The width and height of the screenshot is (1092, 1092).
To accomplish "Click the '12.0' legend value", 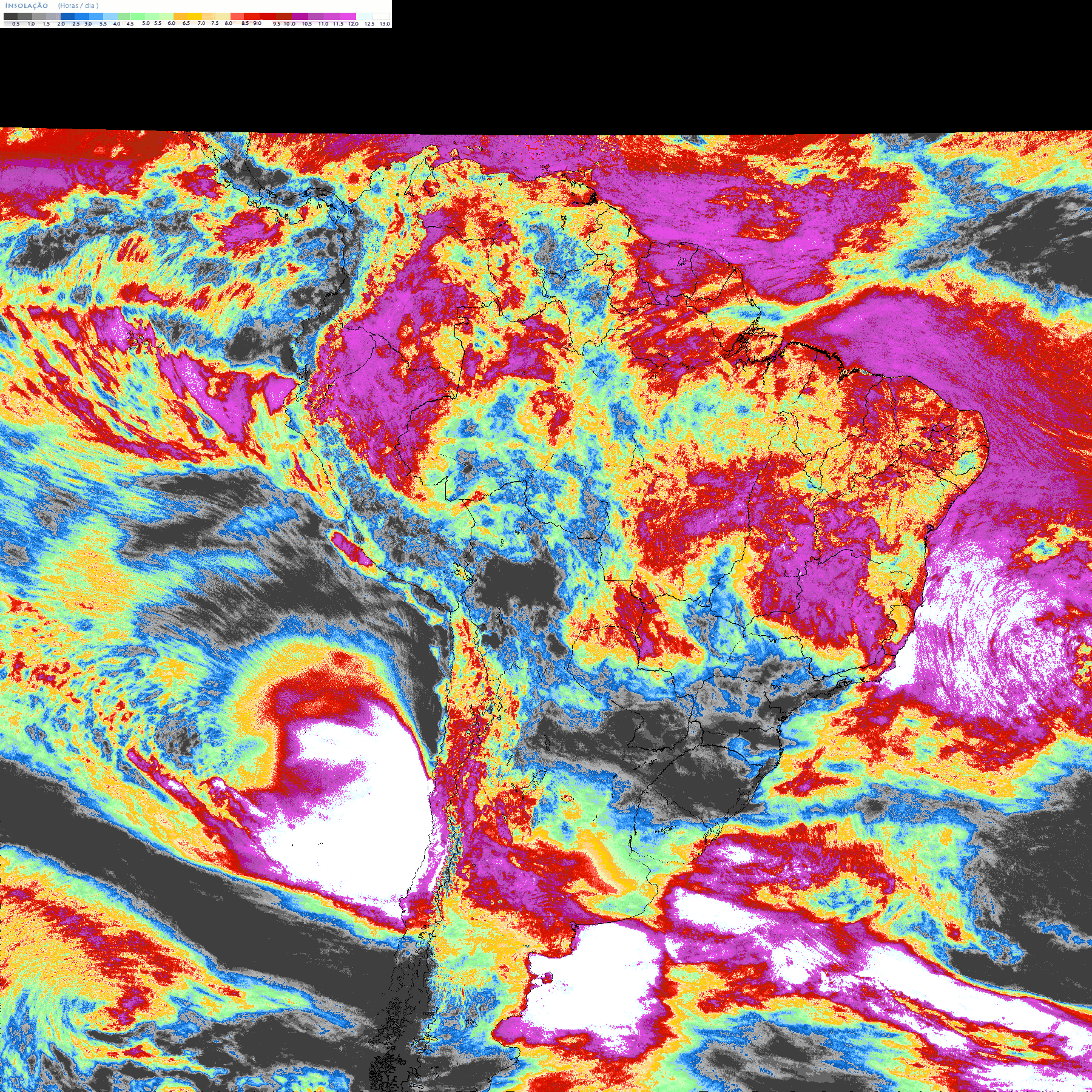I will (353, 24).
